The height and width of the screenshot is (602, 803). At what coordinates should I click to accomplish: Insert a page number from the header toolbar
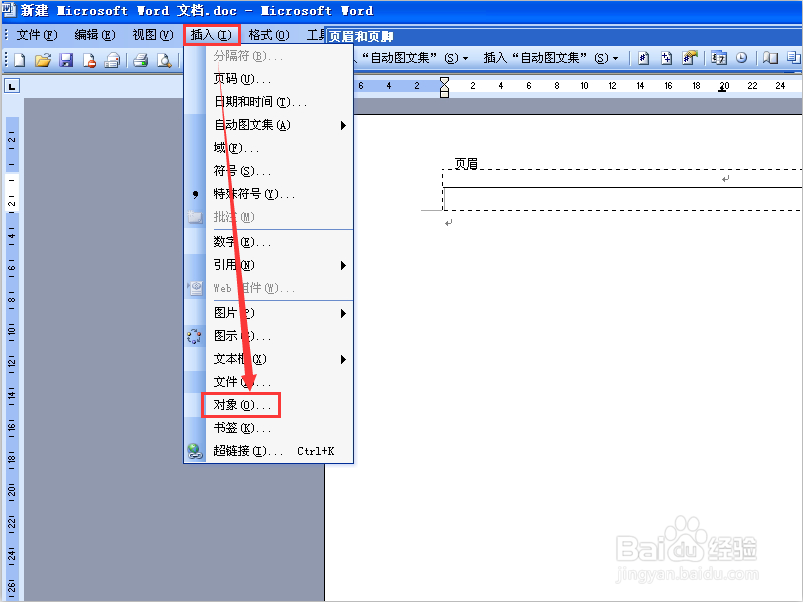point(643,58)
